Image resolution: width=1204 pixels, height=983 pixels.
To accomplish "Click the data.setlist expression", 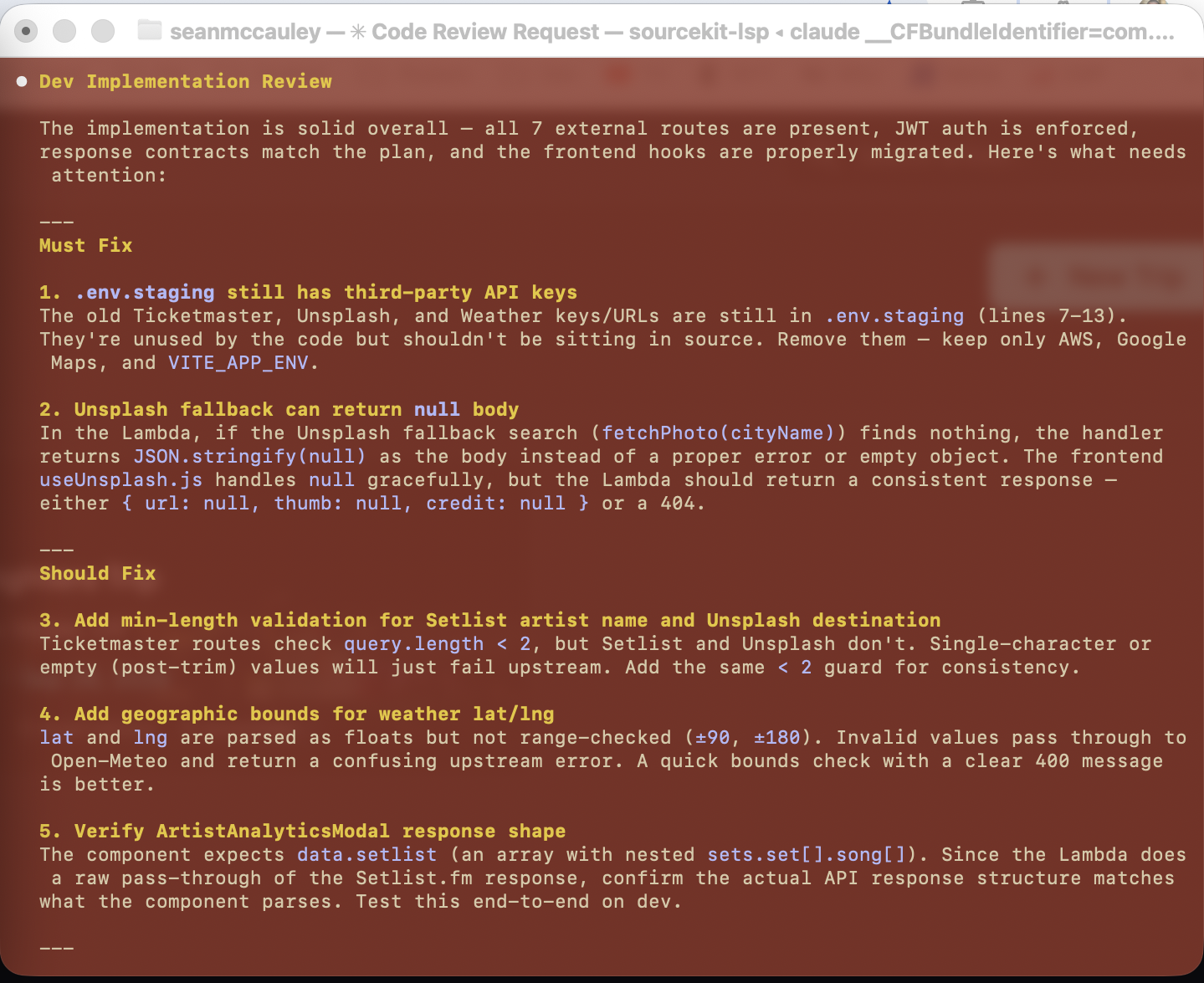I will [366, 854].
